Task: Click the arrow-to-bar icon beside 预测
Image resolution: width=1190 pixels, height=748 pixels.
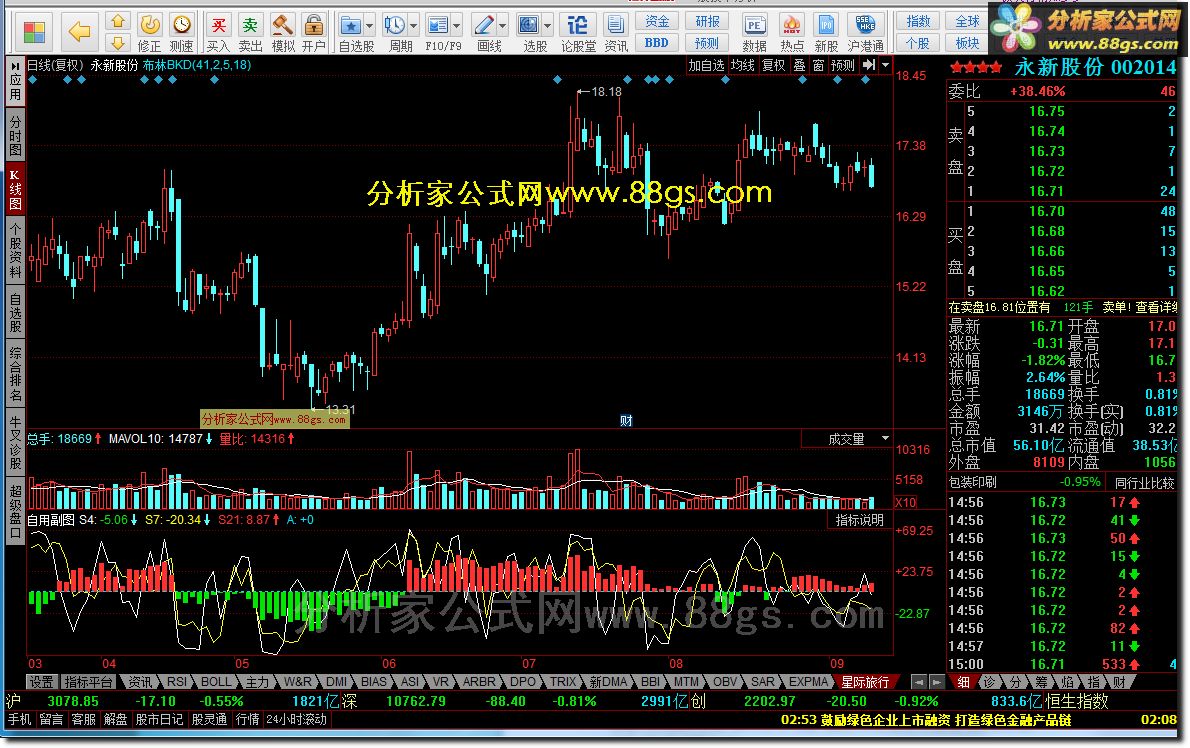Action: tap(869, 65)
